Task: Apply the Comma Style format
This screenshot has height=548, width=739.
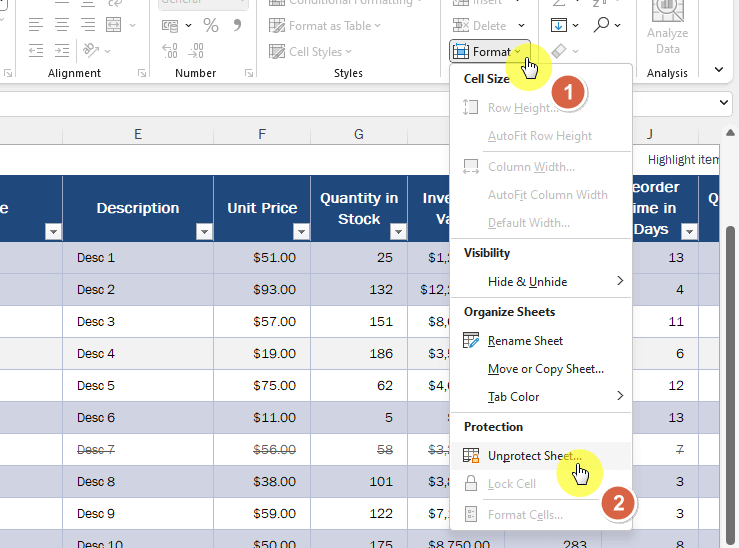Action: (x=237, y=25)
